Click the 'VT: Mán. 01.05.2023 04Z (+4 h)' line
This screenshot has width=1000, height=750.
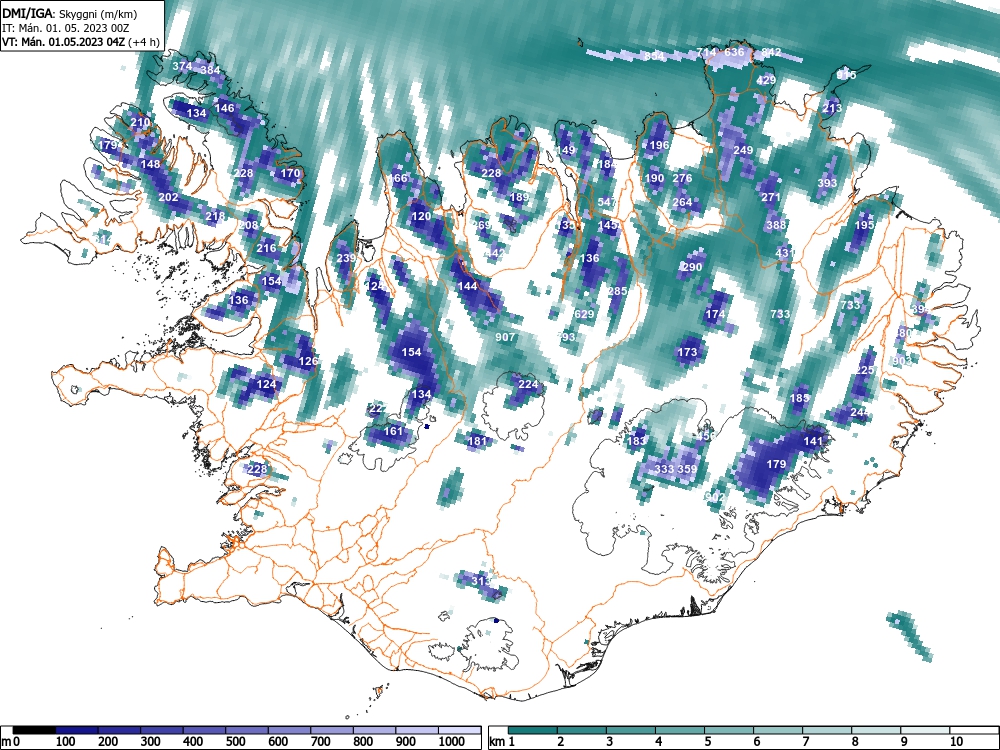click(80, 41)
